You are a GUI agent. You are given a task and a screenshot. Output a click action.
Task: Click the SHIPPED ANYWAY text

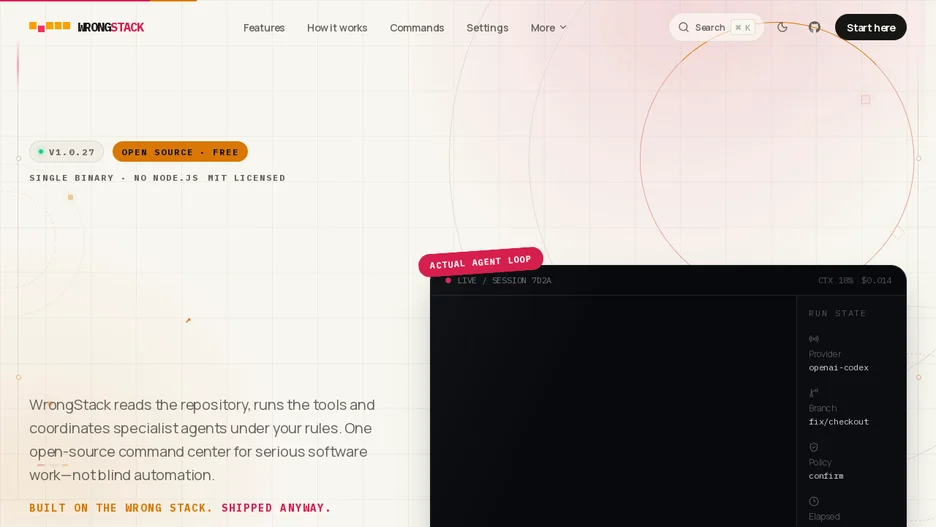coord(276,508)
